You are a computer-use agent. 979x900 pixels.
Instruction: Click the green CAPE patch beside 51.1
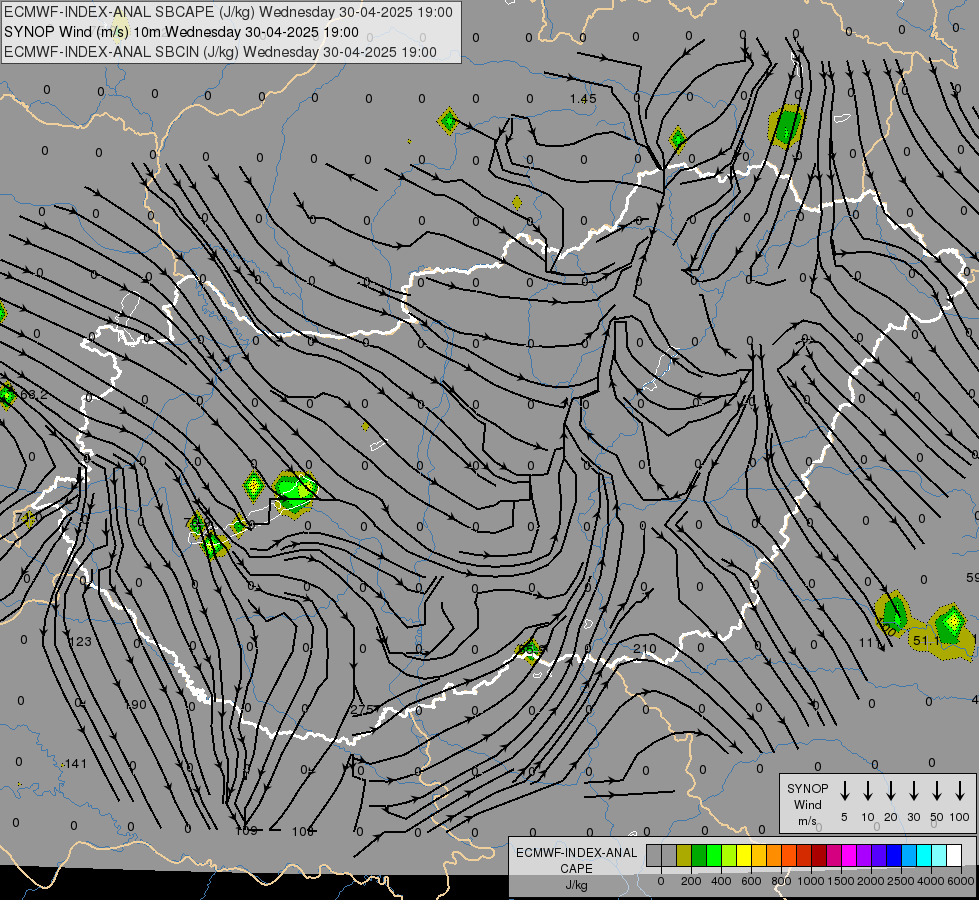click(950, 625)
